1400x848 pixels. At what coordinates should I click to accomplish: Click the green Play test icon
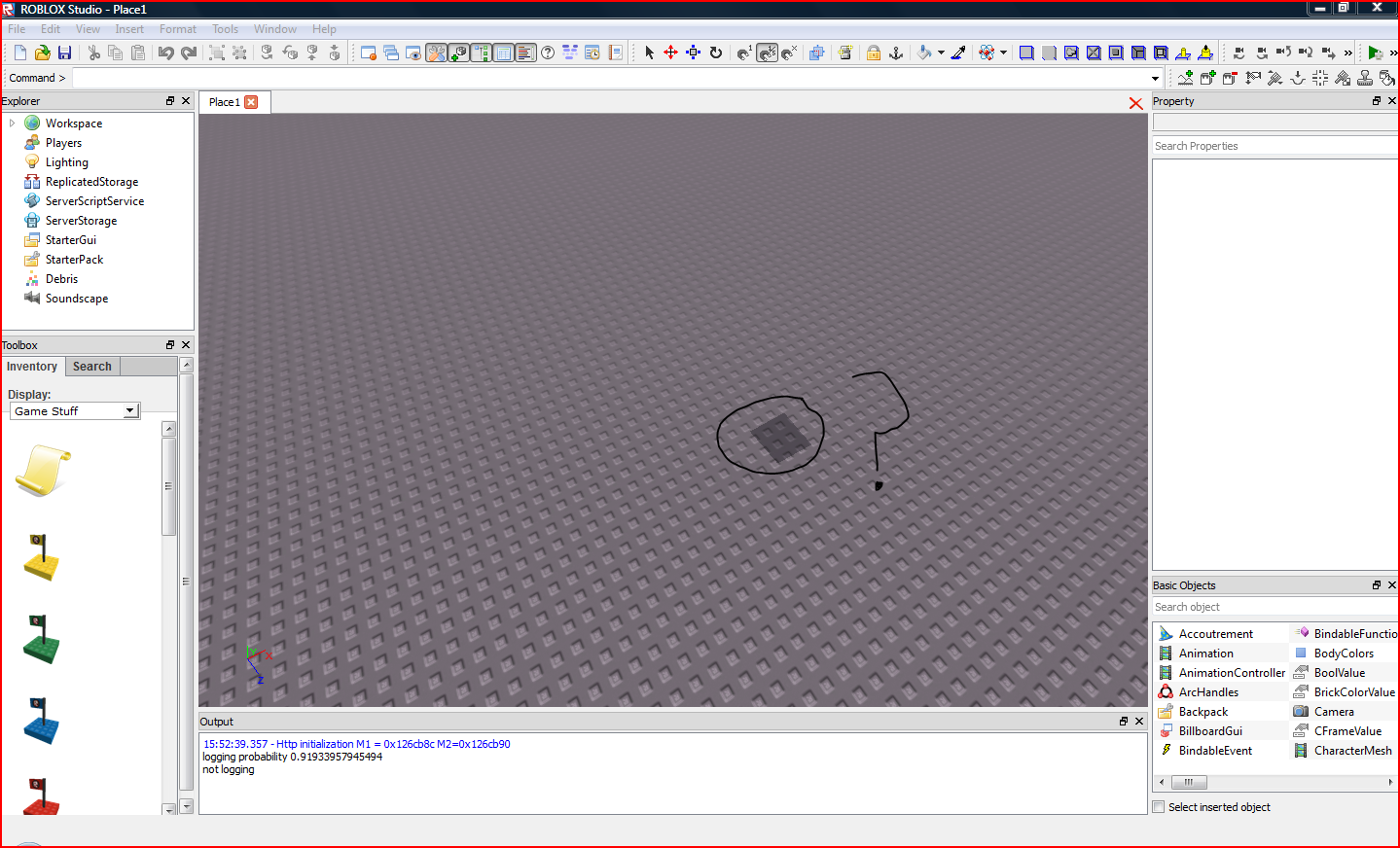click(x=1375, y=53)
